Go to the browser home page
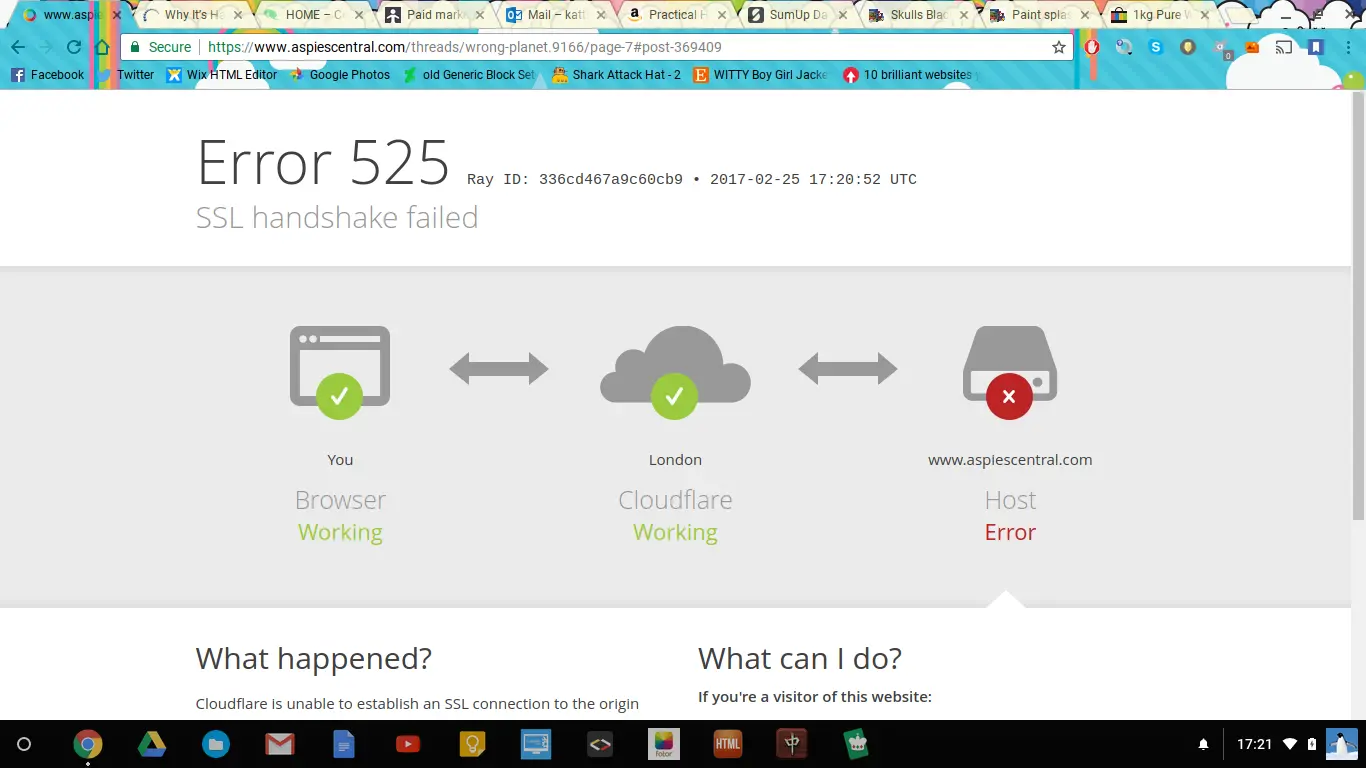1366x768 pixels. point(102,47)
